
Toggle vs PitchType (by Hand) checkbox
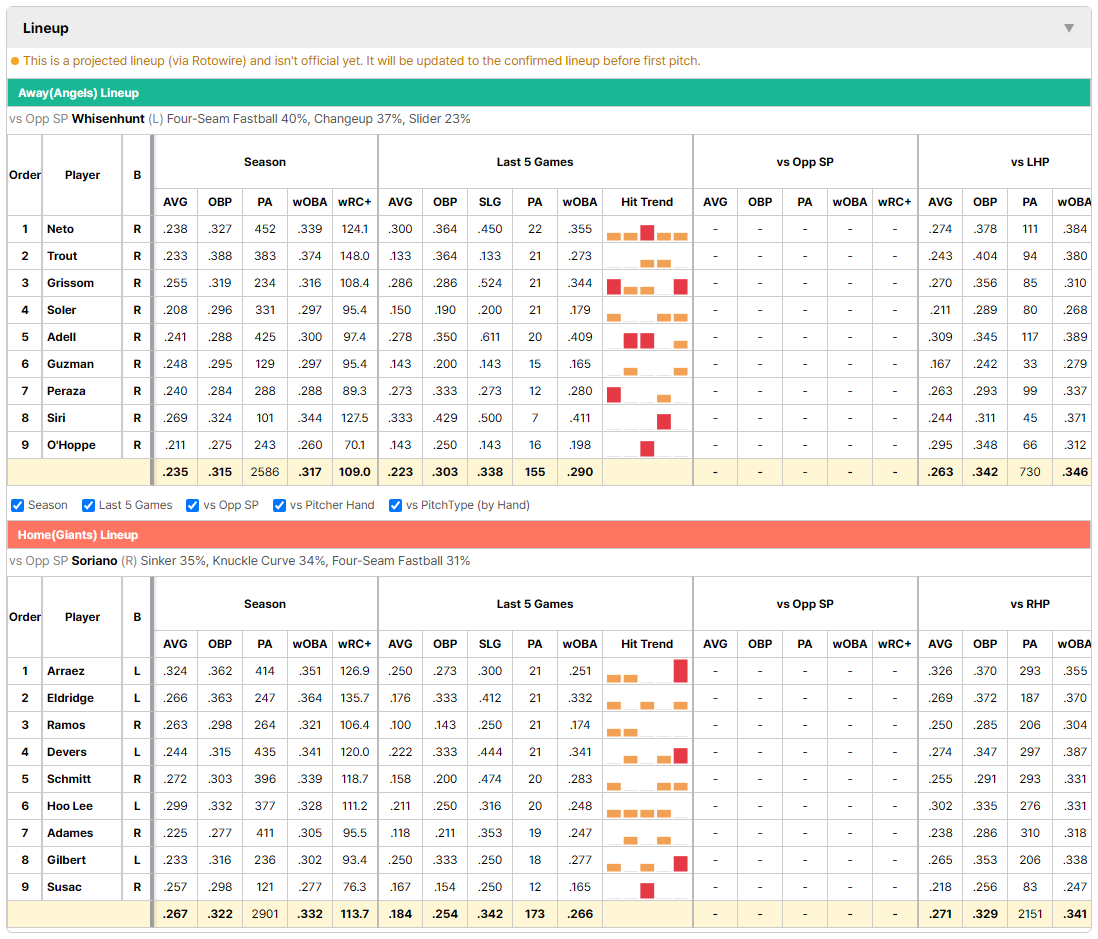396,506
